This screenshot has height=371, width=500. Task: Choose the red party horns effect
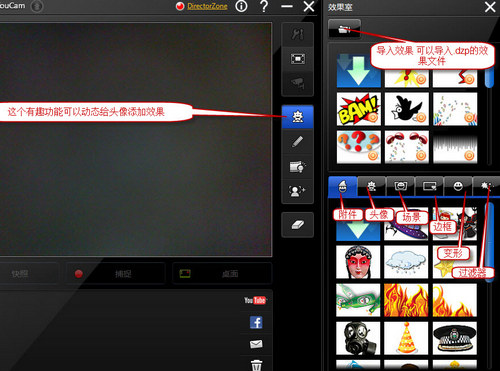point(406,147)
